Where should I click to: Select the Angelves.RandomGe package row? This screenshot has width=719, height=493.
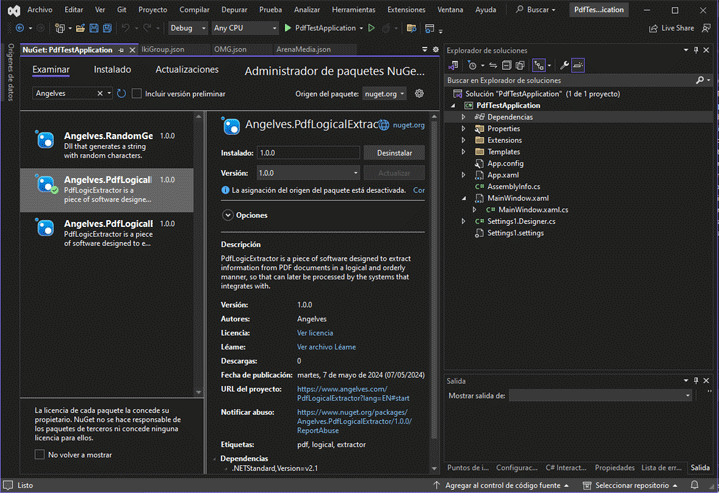click(107, 145)
